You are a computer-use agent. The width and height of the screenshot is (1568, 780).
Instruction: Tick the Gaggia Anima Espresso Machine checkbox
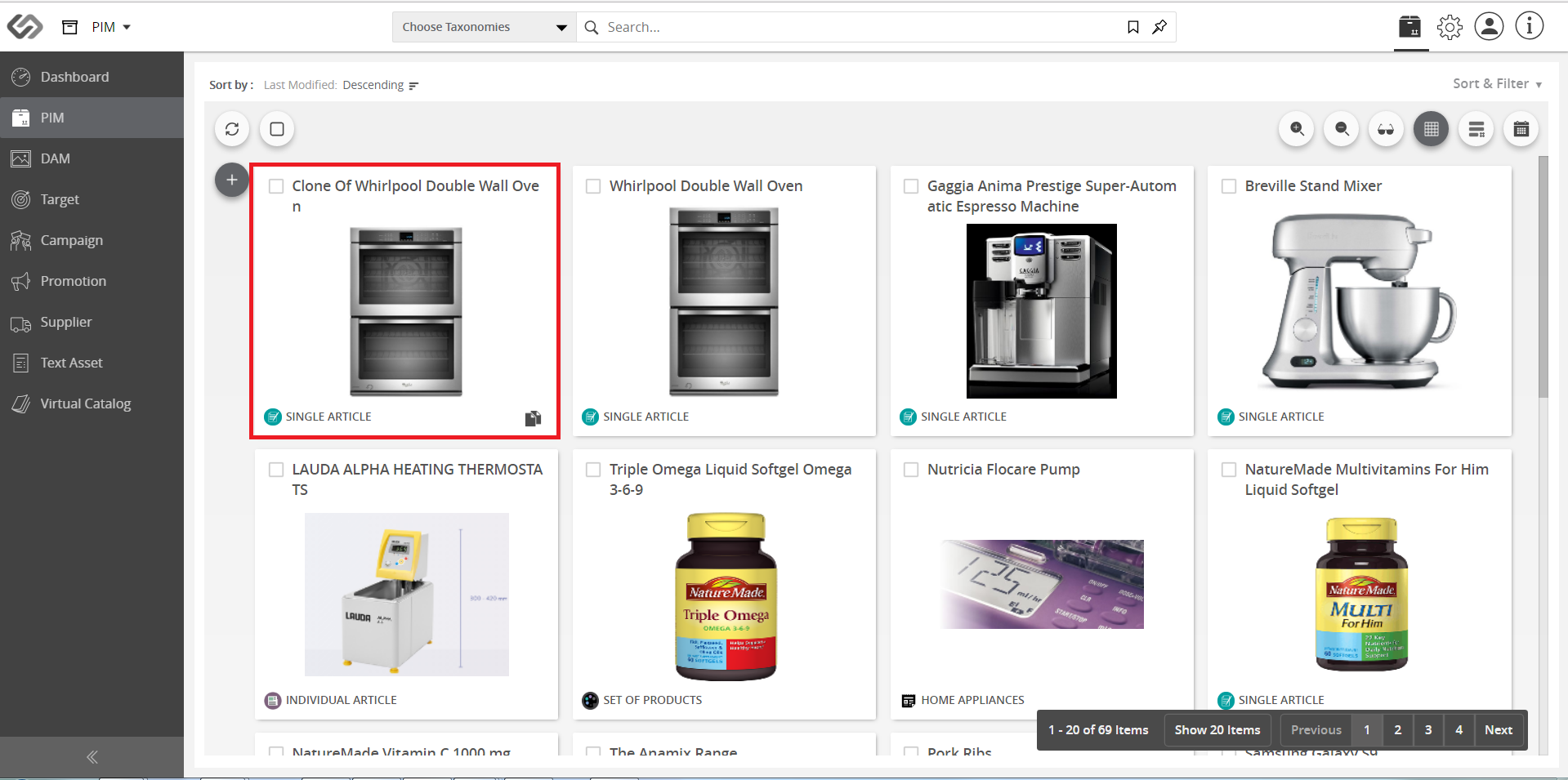(x=911, y=186)
